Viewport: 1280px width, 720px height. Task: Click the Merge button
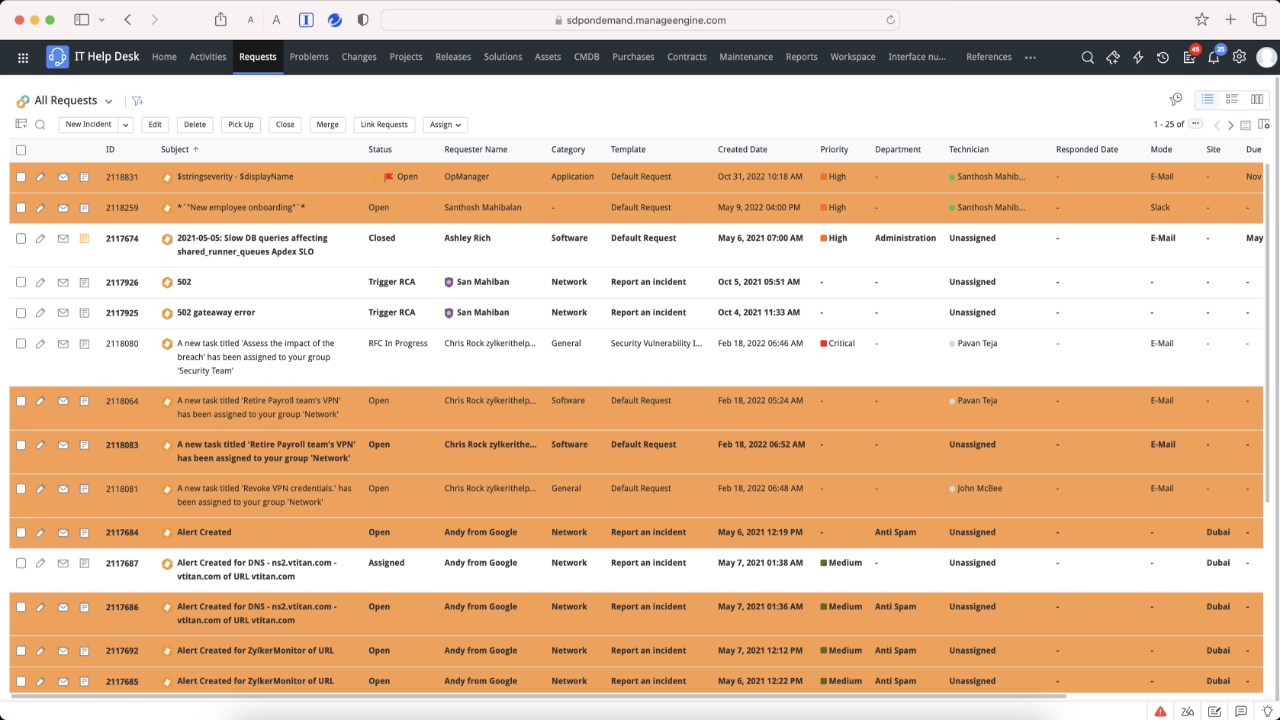[x=327, y=125]
